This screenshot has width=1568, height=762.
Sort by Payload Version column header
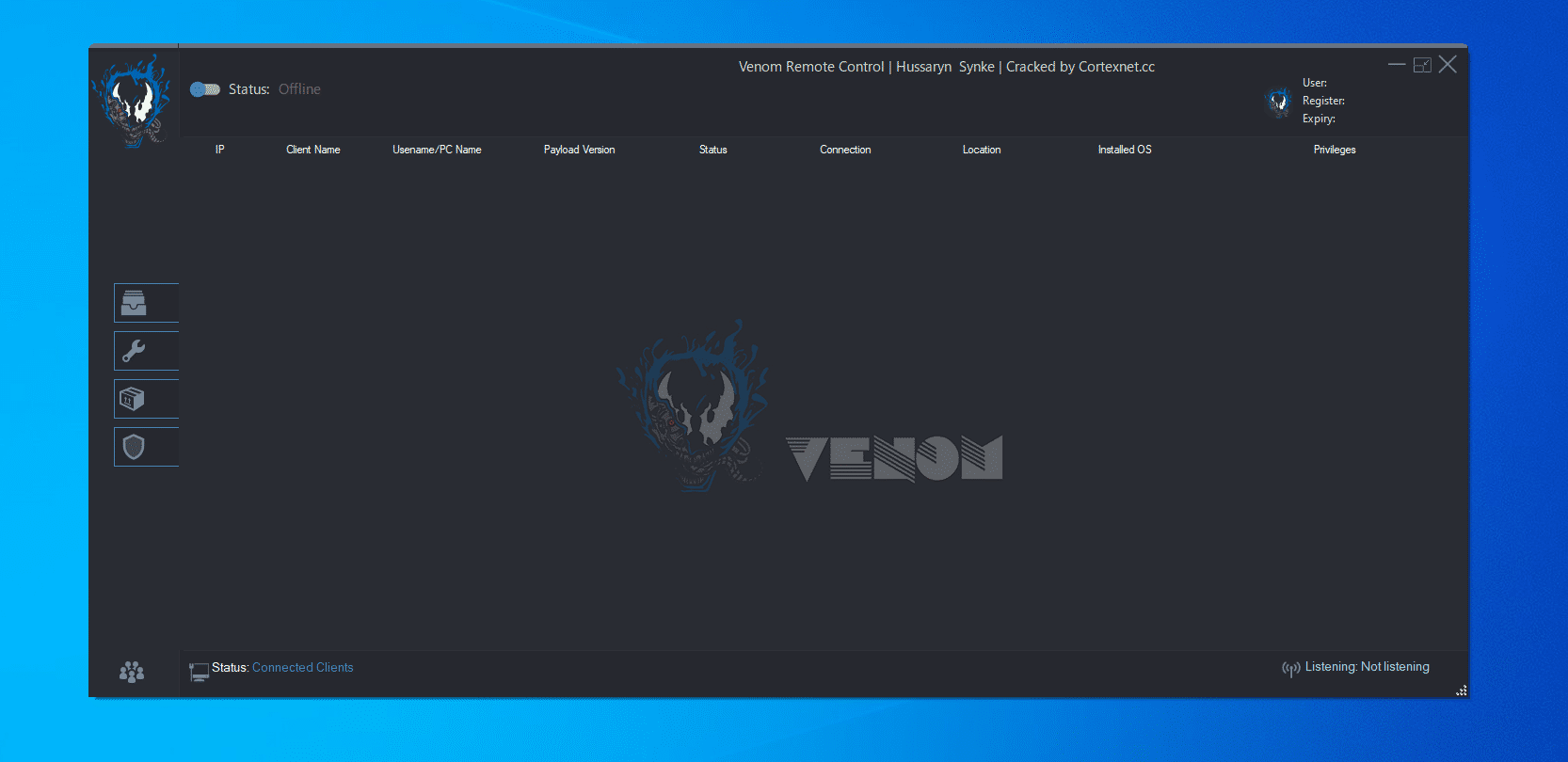click(579, 150)
